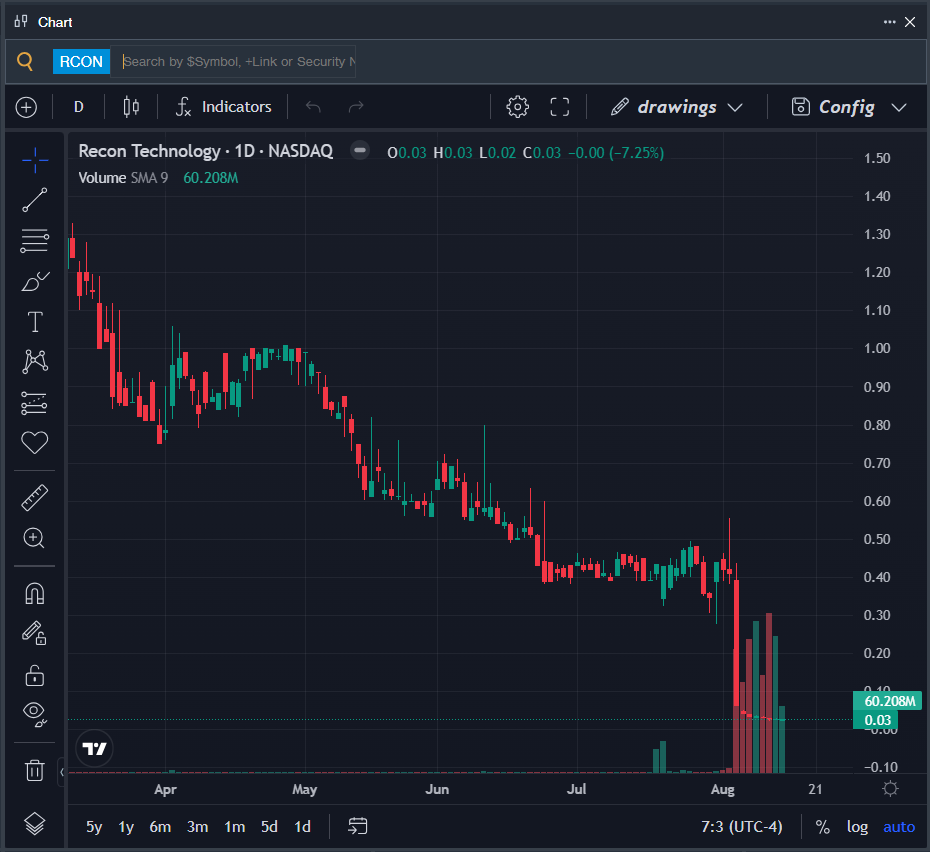930x852 pixels.
Task: Open the Indicators dialog
Action: pos(224,107)
